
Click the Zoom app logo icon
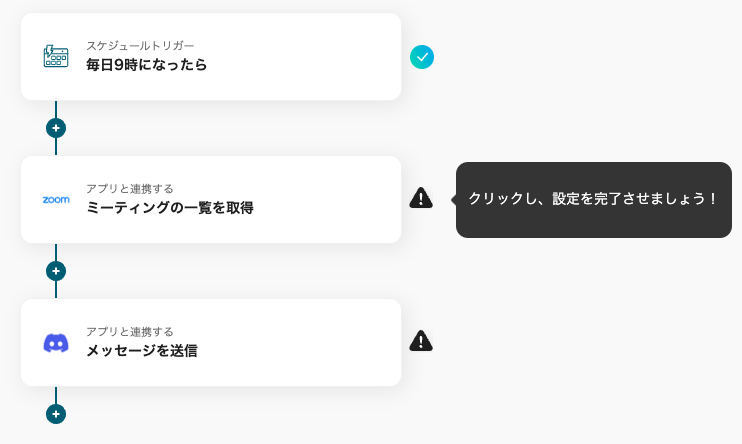click(56, 200)
